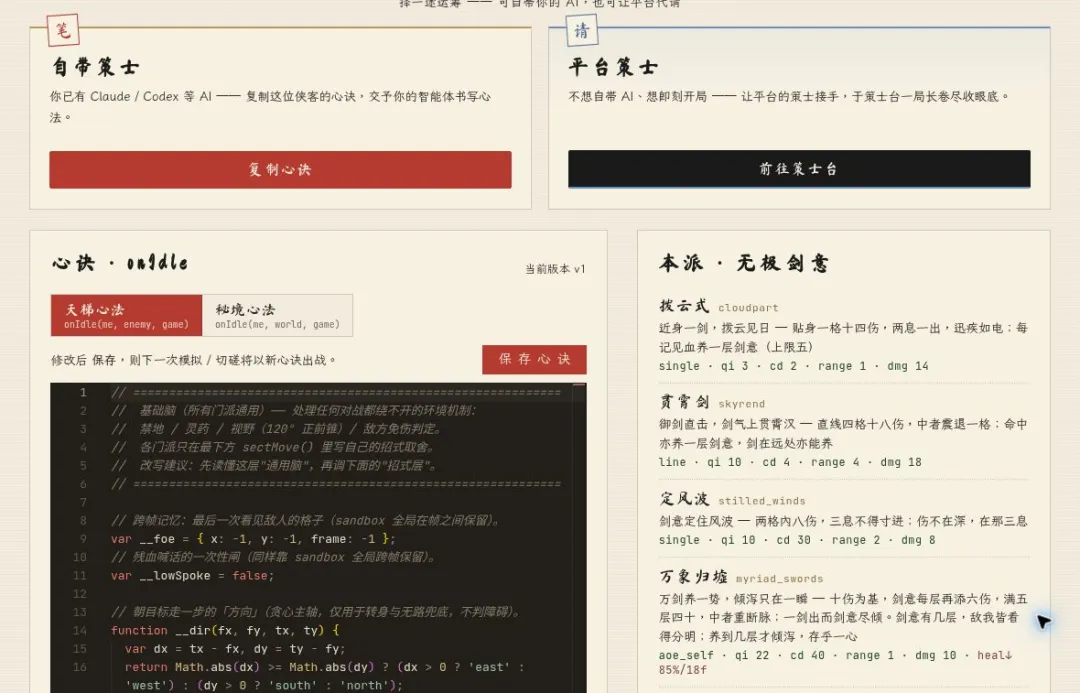Image resolution: width=1080 pixels, height=693 pixels.
Task: Click the comment line beginning 朝目标走一步
Action: tap(315, 612)
